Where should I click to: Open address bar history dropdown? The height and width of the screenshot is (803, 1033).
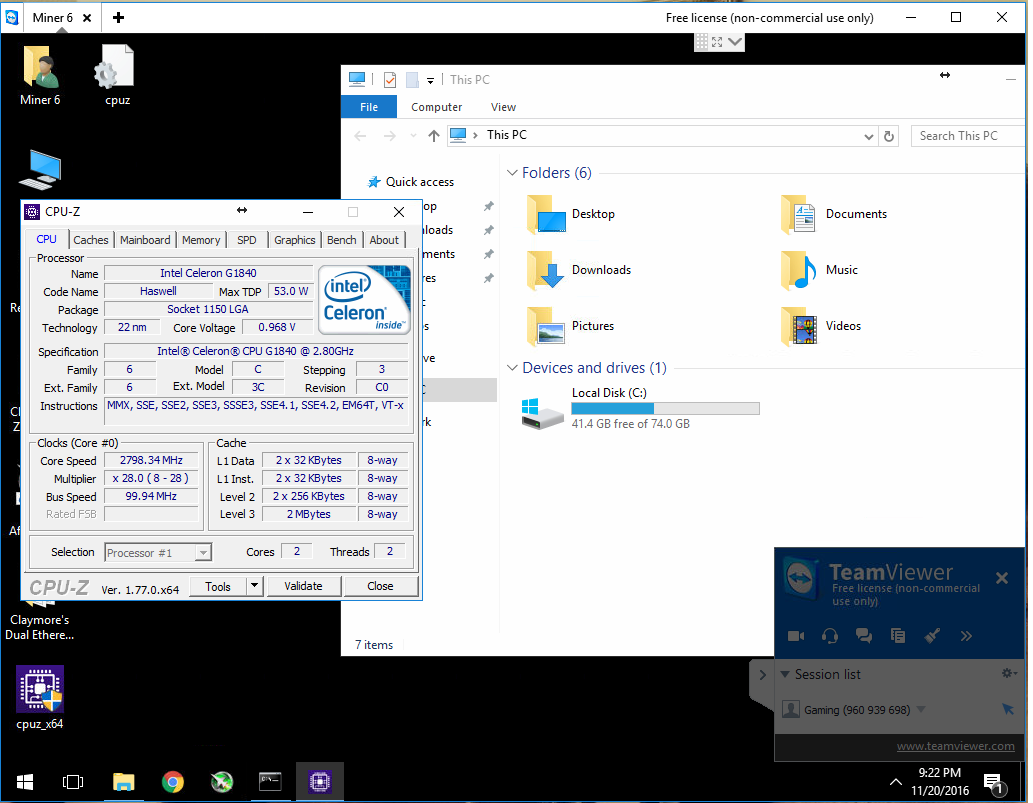(x=868, y=136)
